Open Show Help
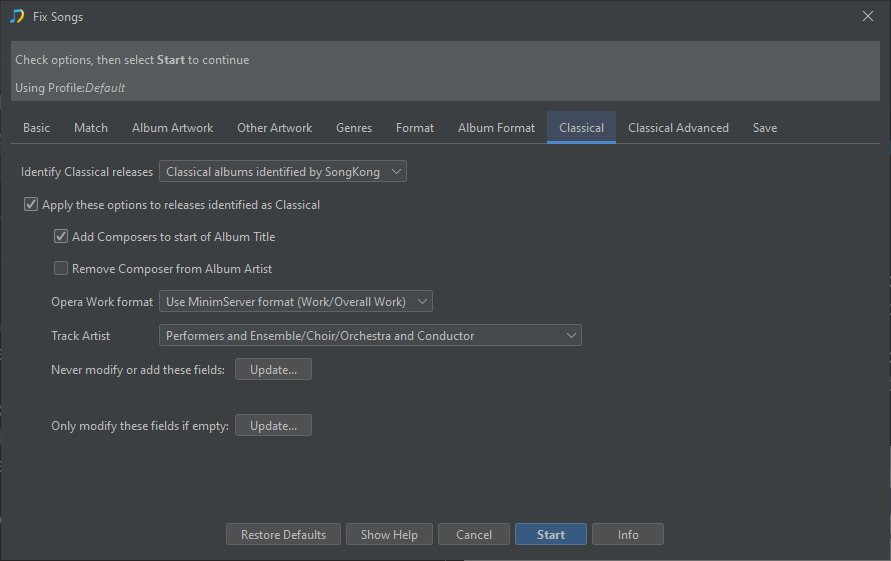 click(389, 535)
